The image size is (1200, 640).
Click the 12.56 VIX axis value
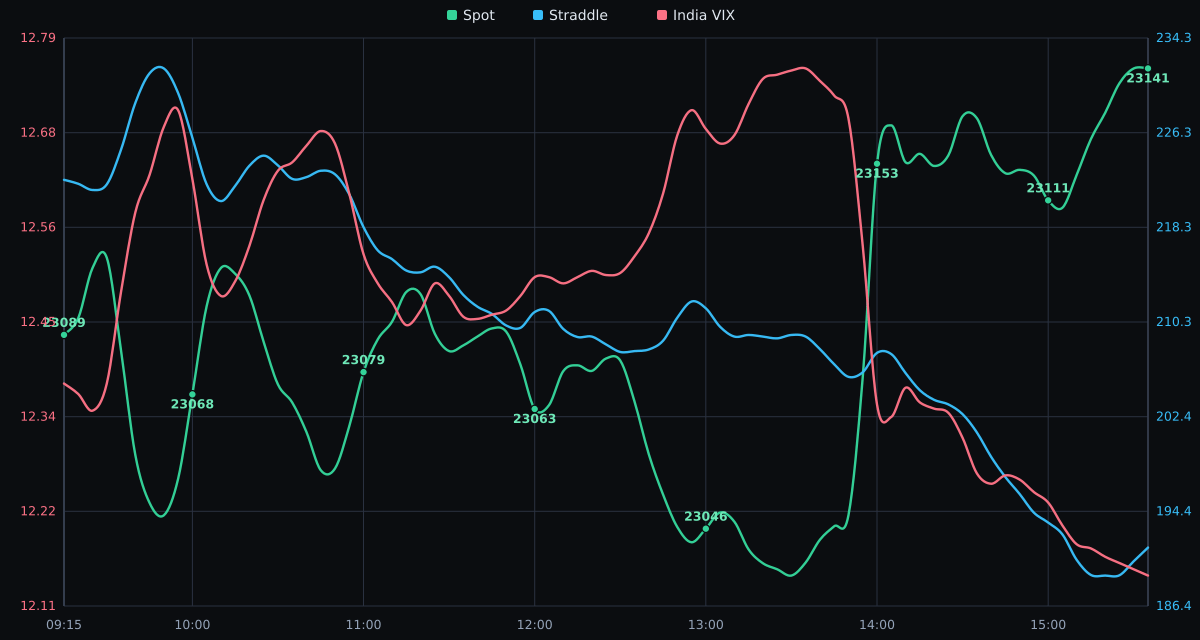tap(38, 227)
